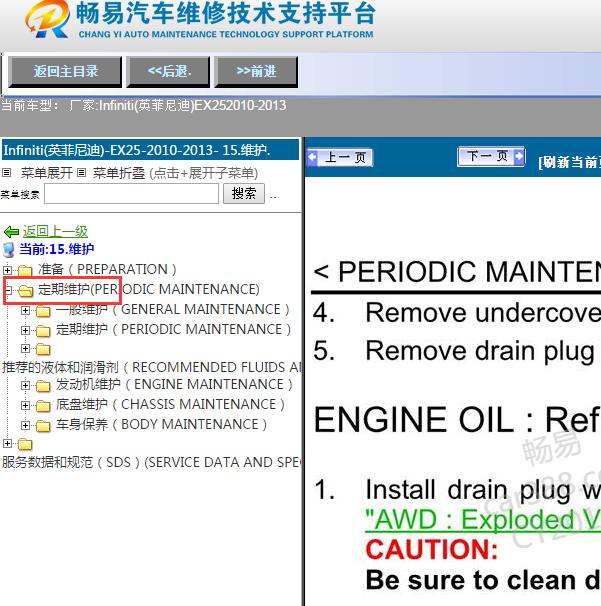Select 定期维护 ( PERIODIC MAINTENANCE ) child item
The height and width of the screenshot is (606, 601).
coord(174,329)
